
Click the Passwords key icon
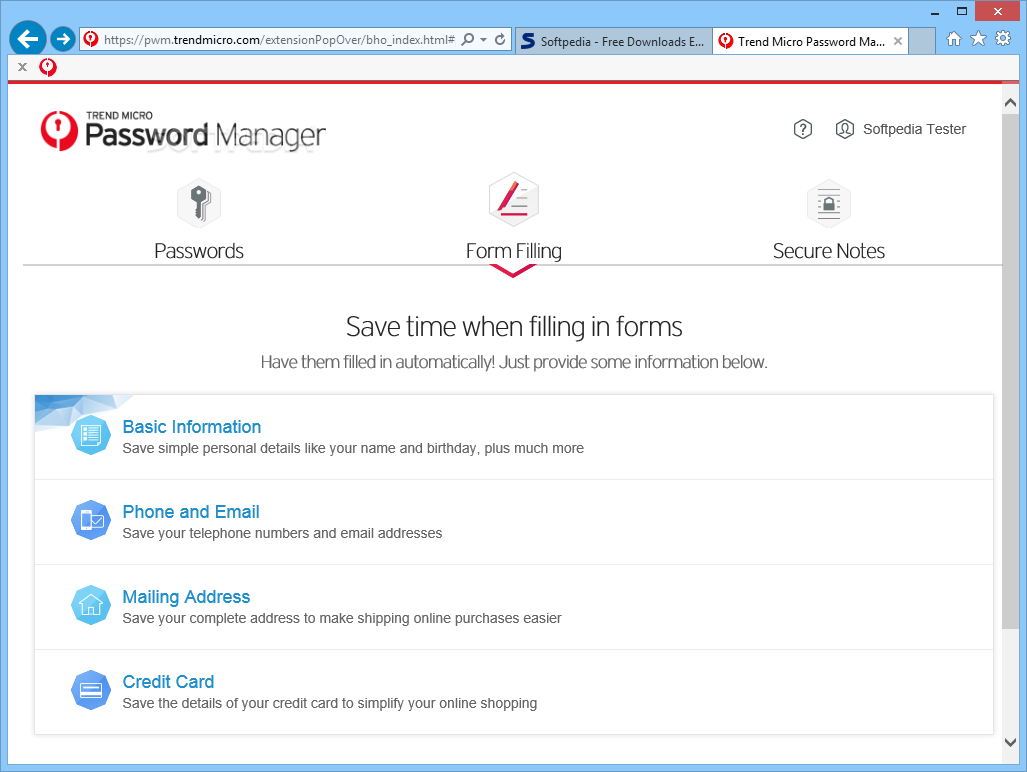199,203
